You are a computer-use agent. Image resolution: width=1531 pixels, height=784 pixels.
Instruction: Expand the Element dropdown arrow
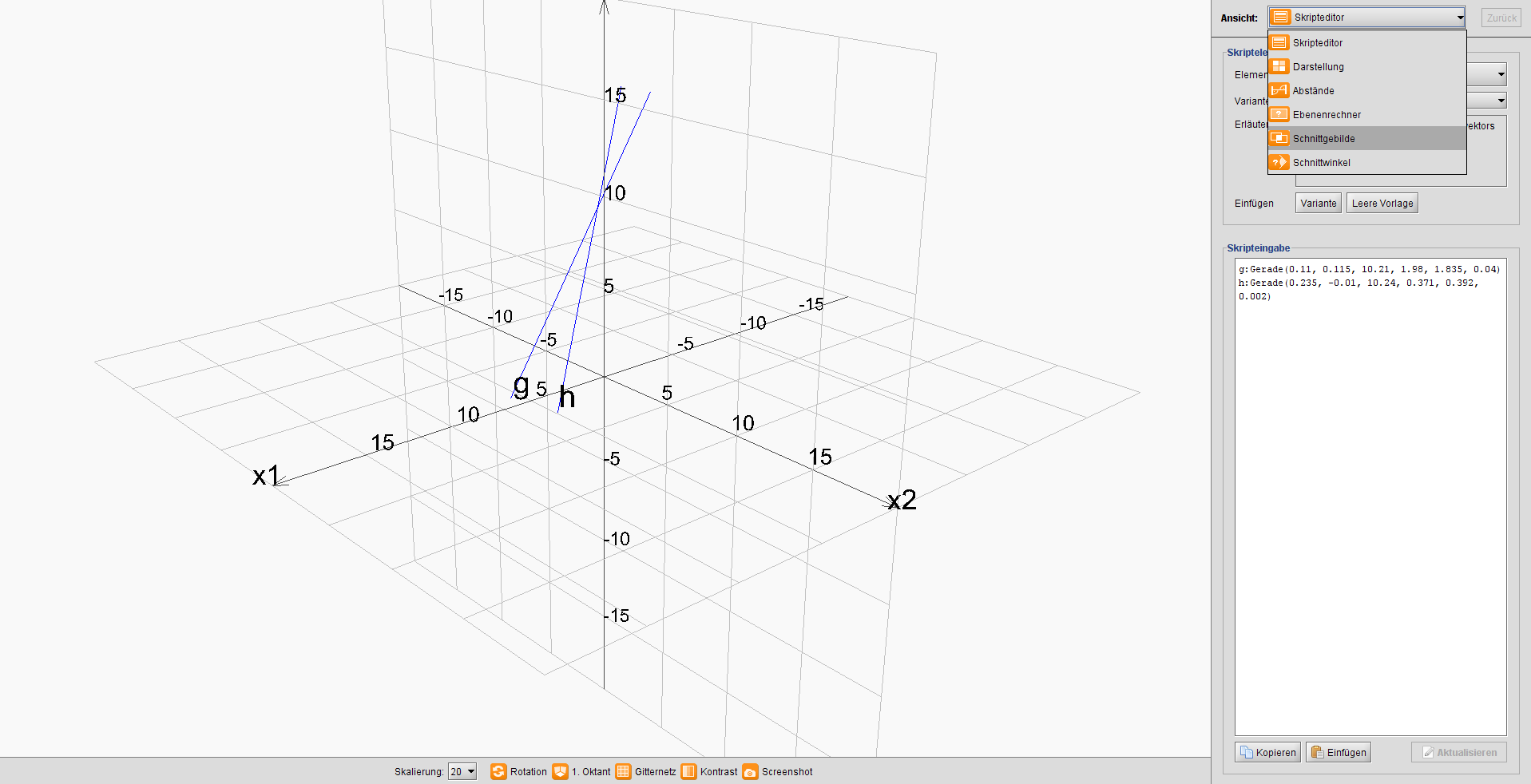click(x=1501, y=75)
